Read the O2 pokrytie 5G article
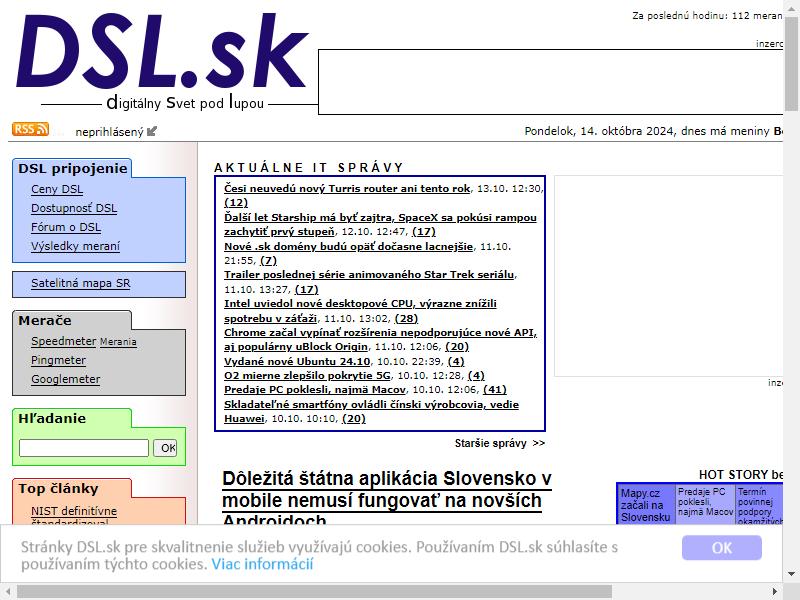Image resolution: width=800 pixels, height=600 pixels. point(307,376)
